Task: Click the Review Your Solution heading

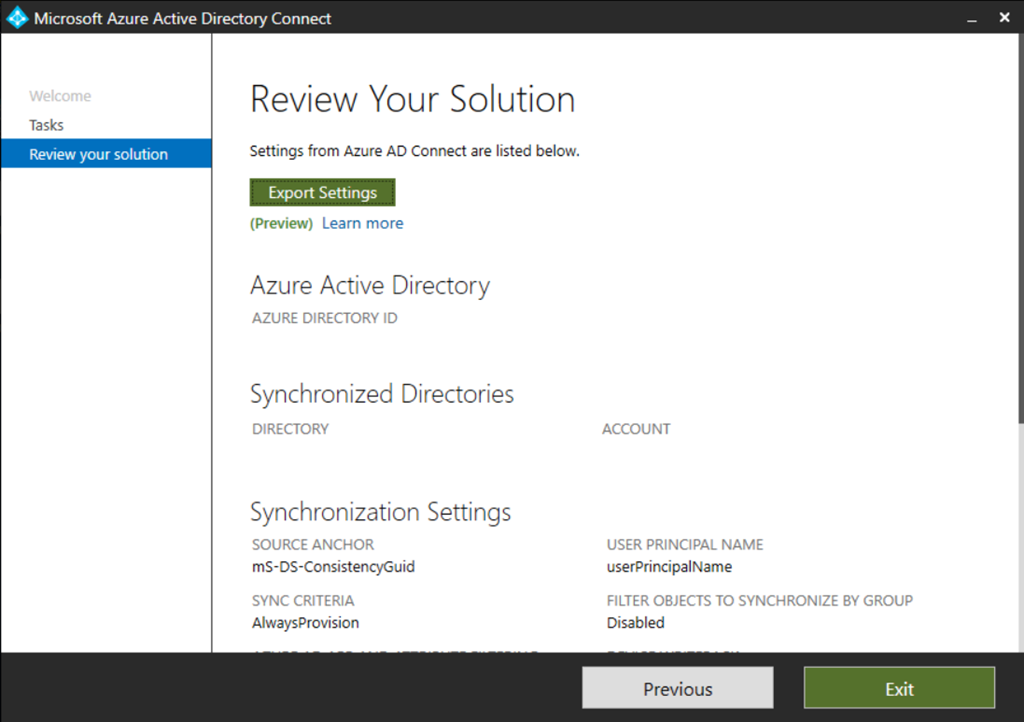Action: click(412, 99)
